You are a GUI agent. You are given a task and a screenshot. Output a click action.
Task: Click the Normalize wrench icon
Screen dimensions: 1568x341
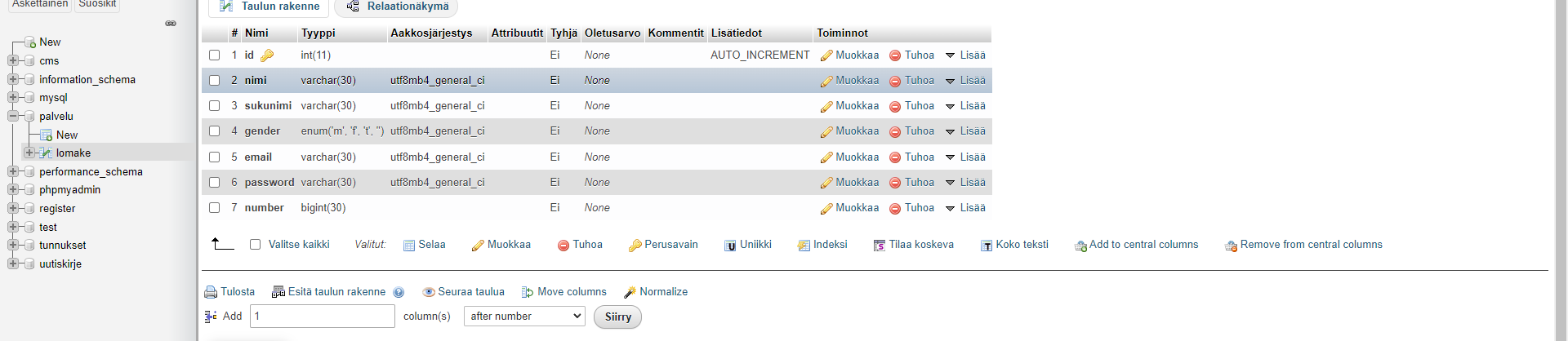[x=630, y=292]
